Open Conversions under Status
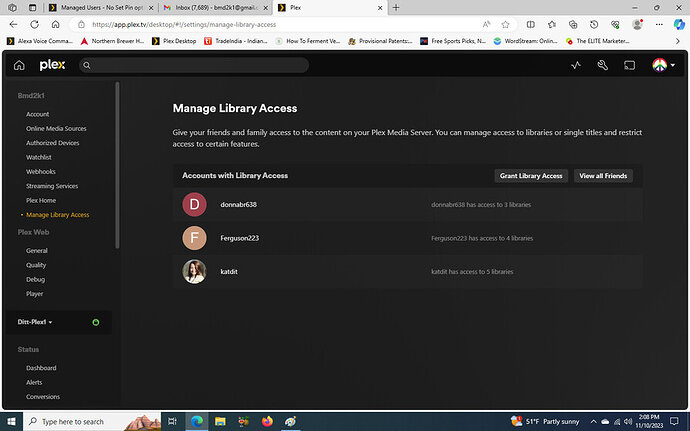Viewport: 690px width, 431px height. [43, 397]
